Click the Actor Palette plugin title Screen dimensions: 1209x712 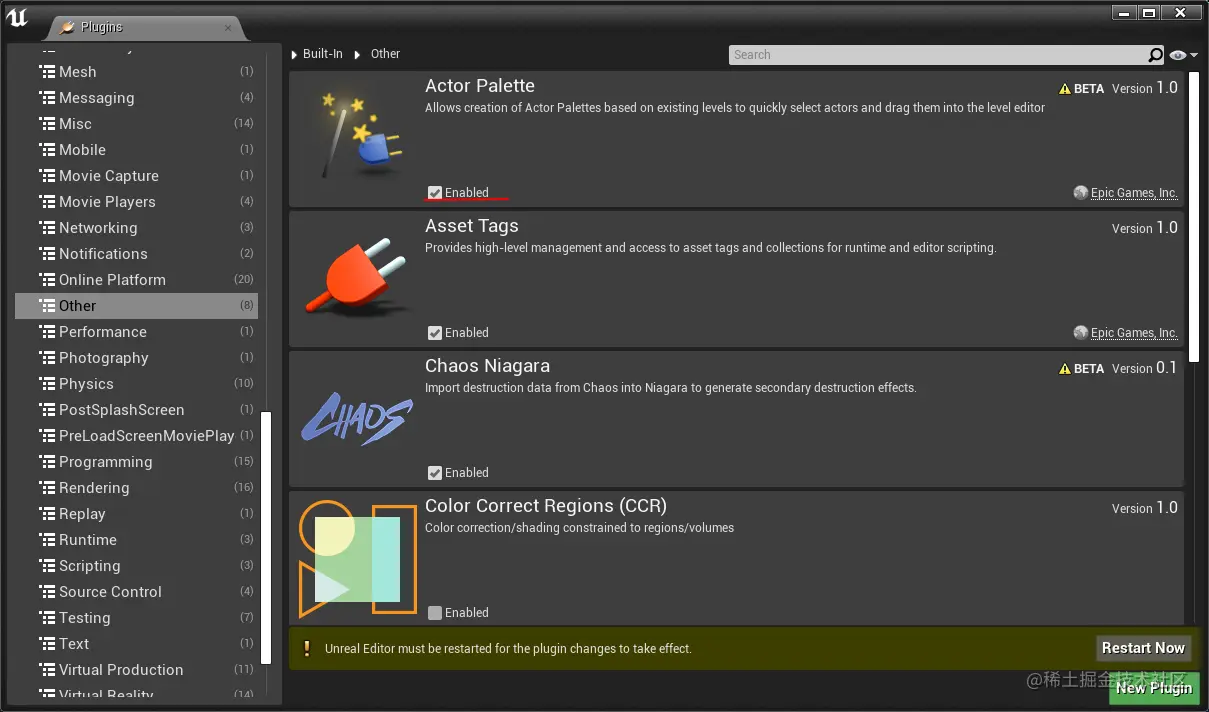480,86
